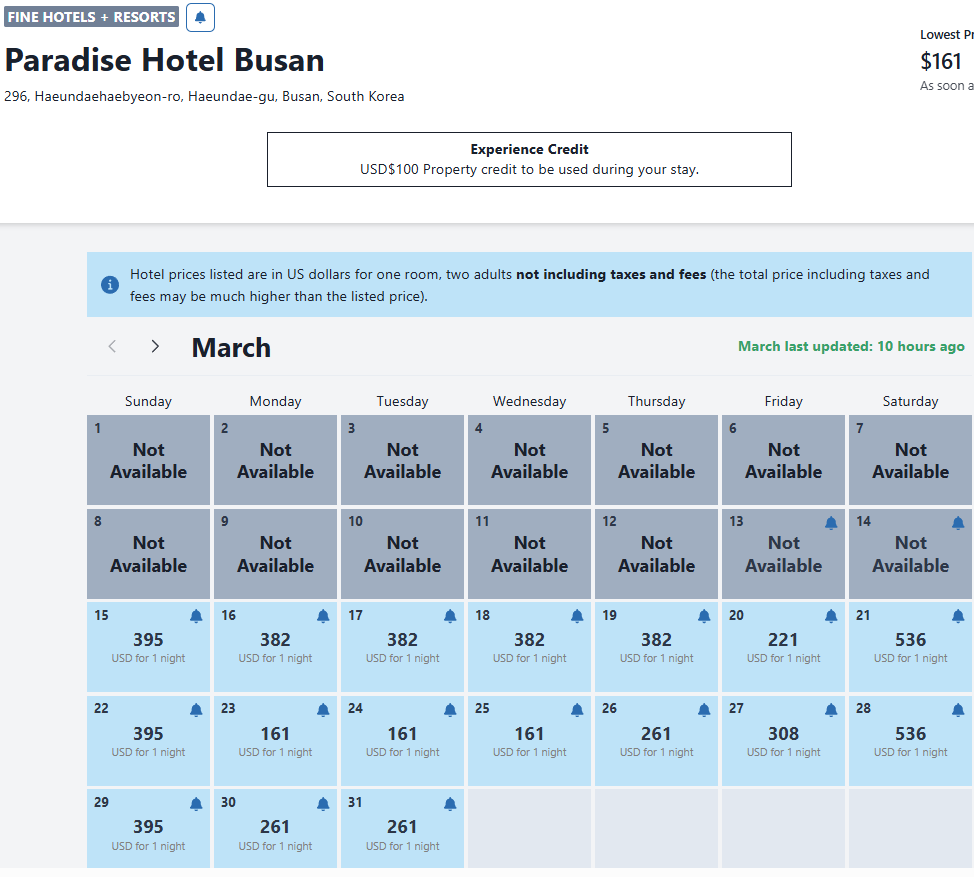Go to the next month with right chevron
The image size is (974, 877).
155,346
